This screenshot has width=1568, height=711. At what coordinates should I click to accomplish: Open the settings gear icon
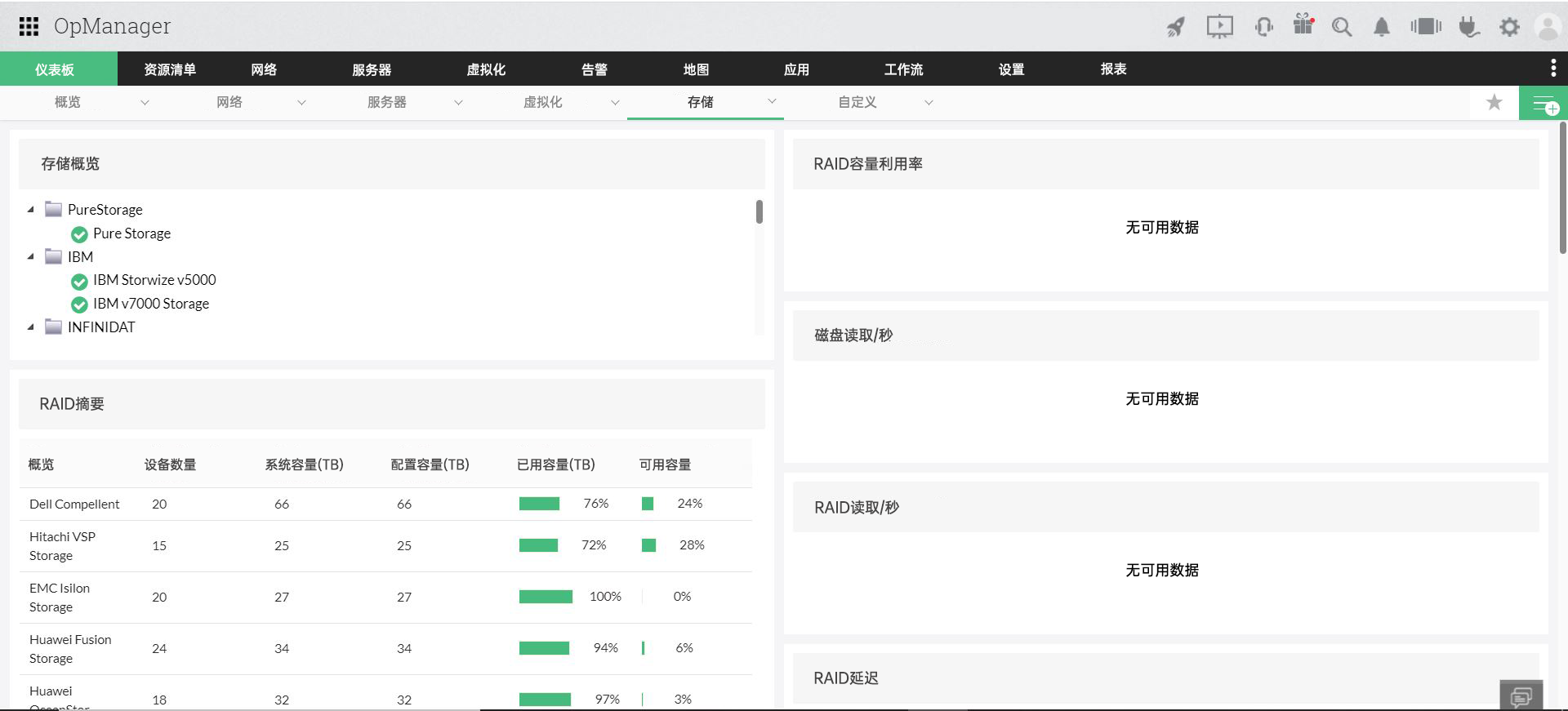click(x=1509, y=27)
